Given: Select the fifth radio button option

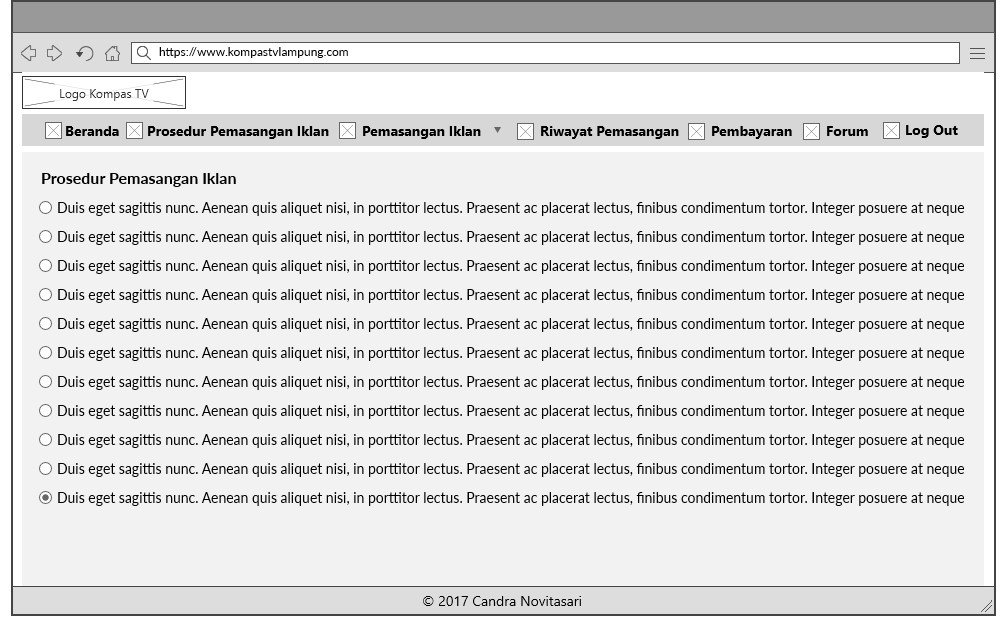Looking at the screenshot, I should pyautogui.click(x=45, y=324).
